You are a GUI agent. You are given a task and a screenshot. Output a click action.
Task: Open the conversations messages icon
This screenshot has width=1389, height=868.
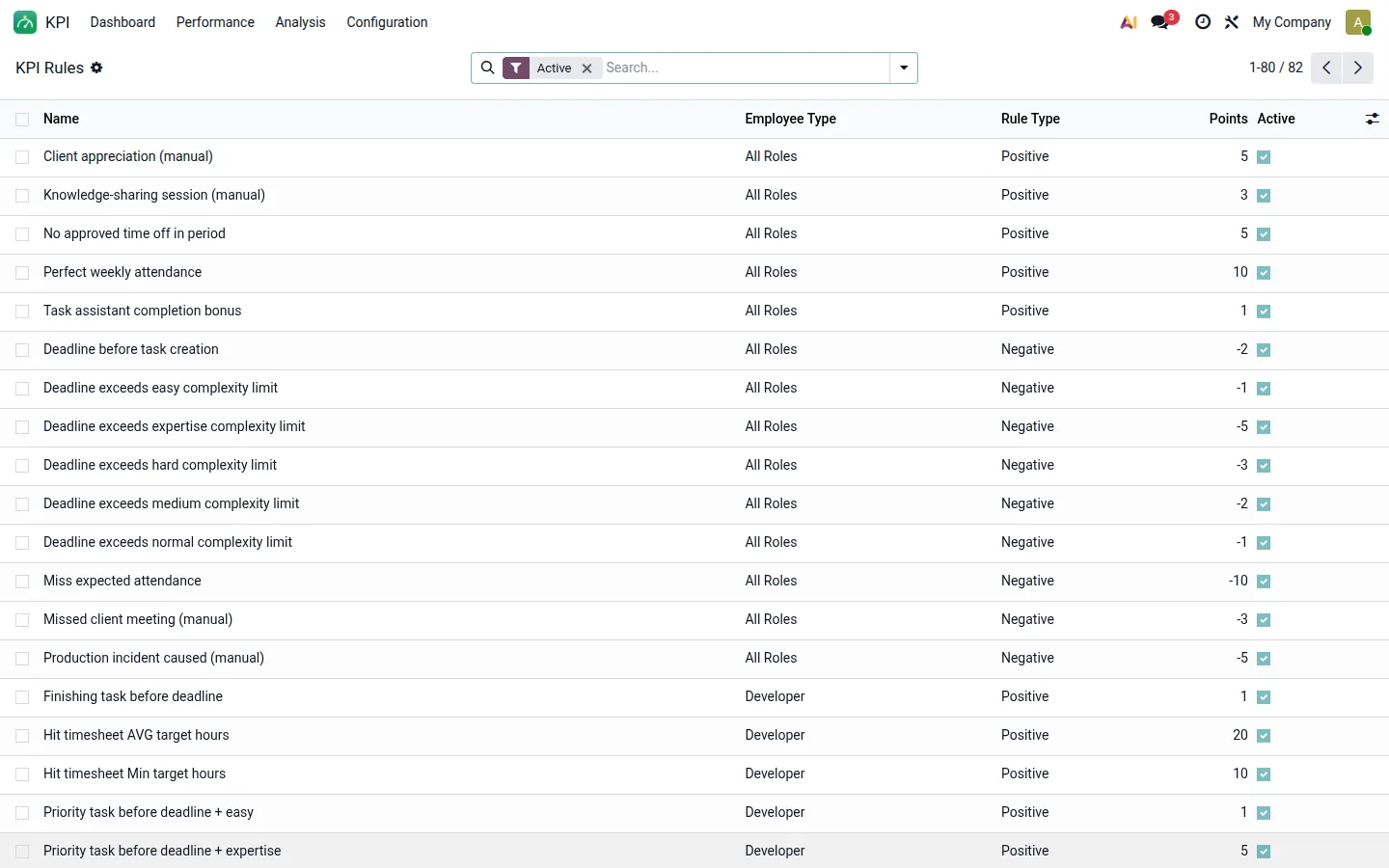coord(1160,22)
